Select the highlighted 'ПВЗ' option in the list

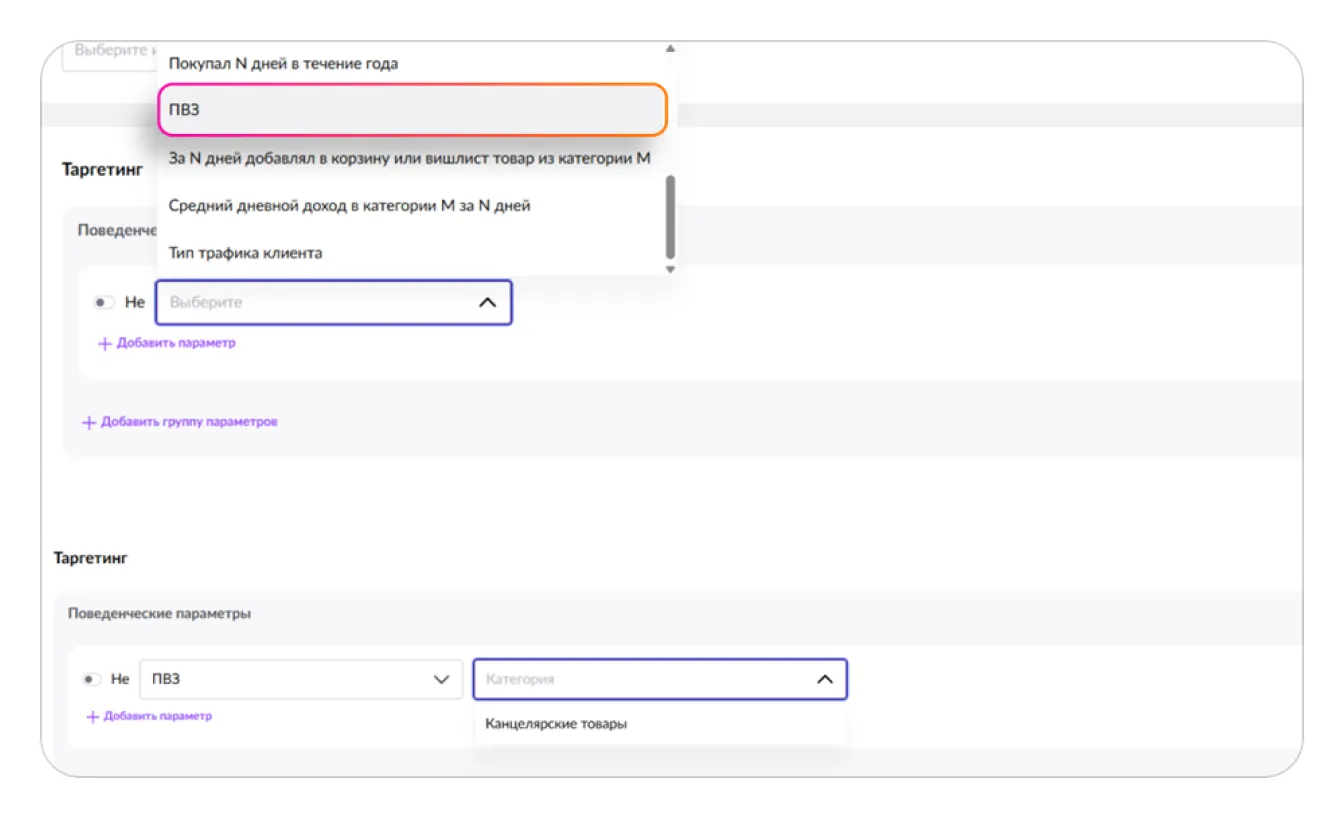411,110
